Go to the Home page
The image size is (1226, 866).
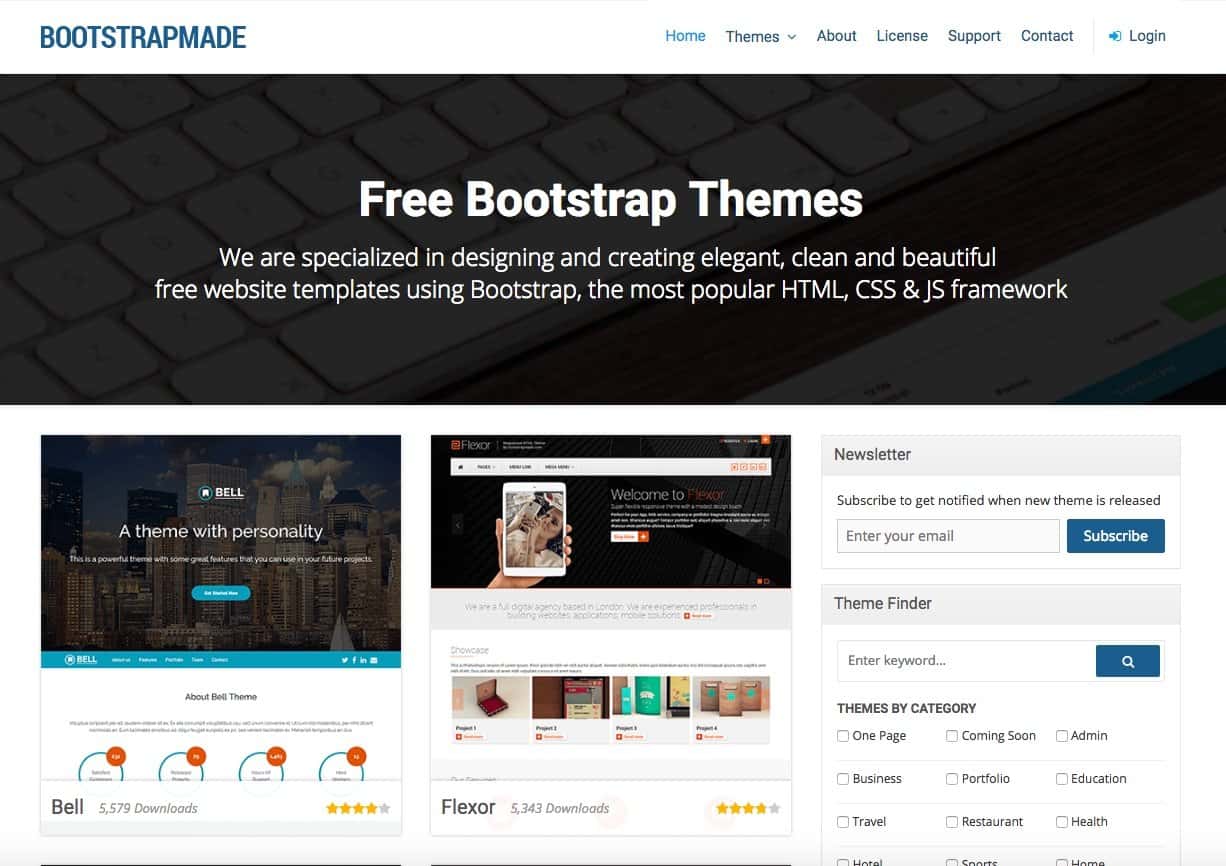(685, 36)
